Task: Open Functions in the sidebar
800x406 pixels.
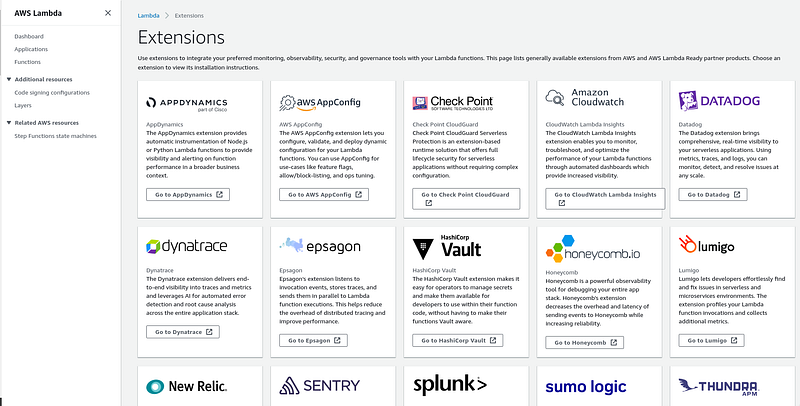Action: (x=28, y=62)
